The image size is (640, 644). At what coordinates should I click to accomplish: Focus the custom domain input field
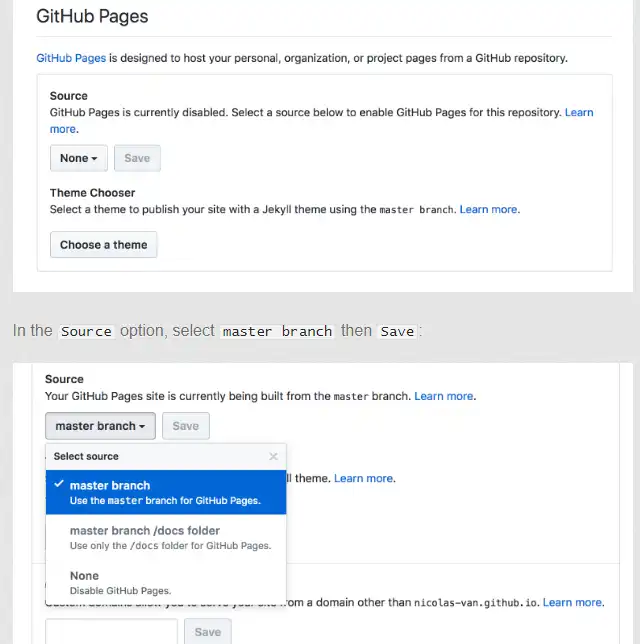pos(111,632)
